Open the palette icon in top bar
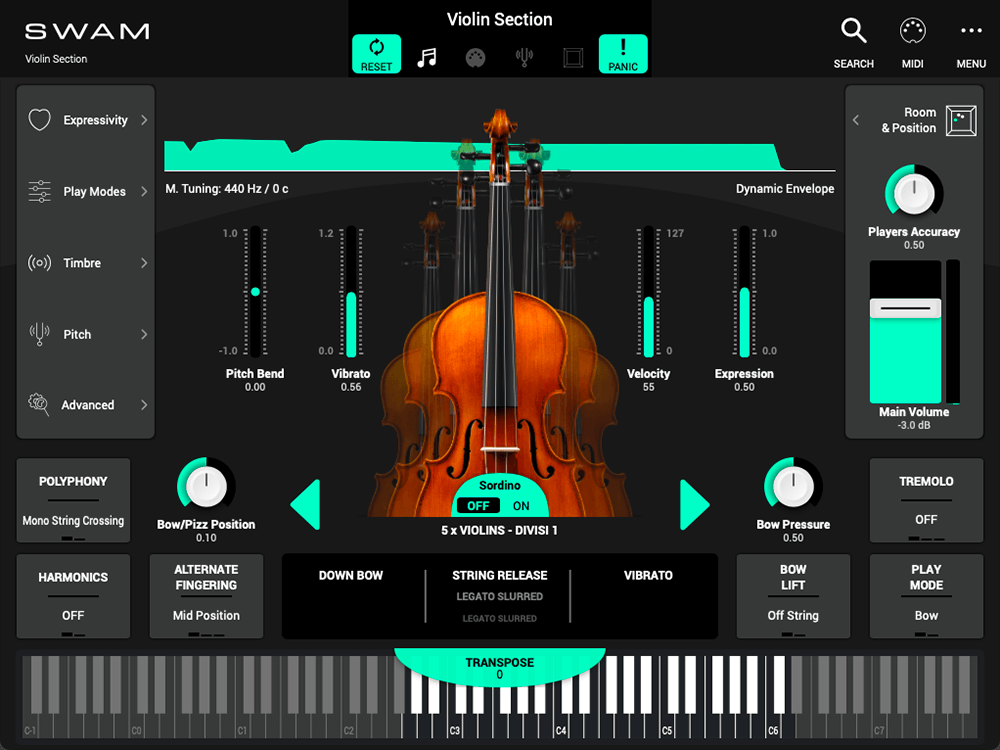 [x=476, y=58]
